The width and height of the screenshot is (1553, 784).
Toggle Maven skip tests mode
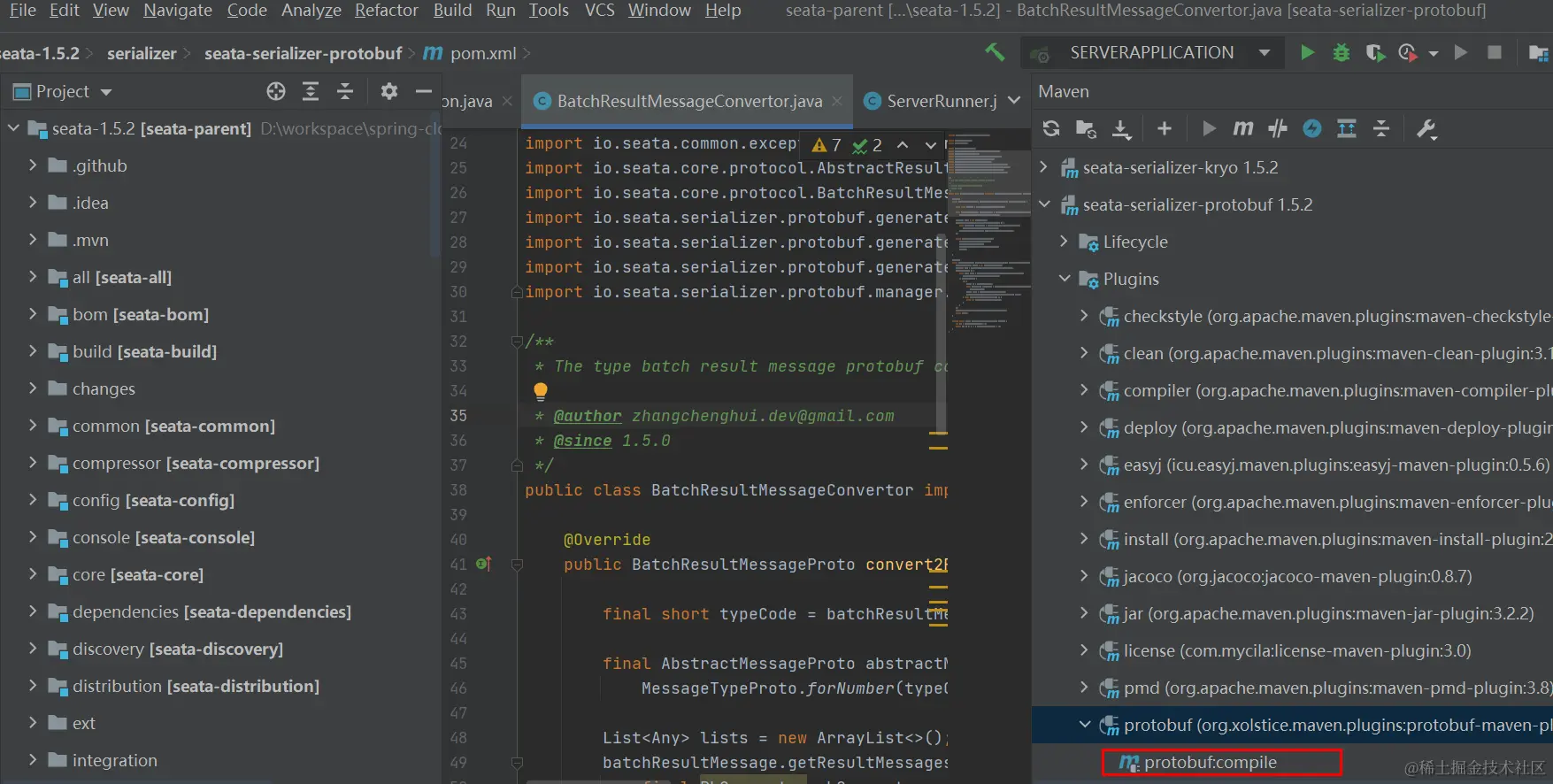(1312, 128)
